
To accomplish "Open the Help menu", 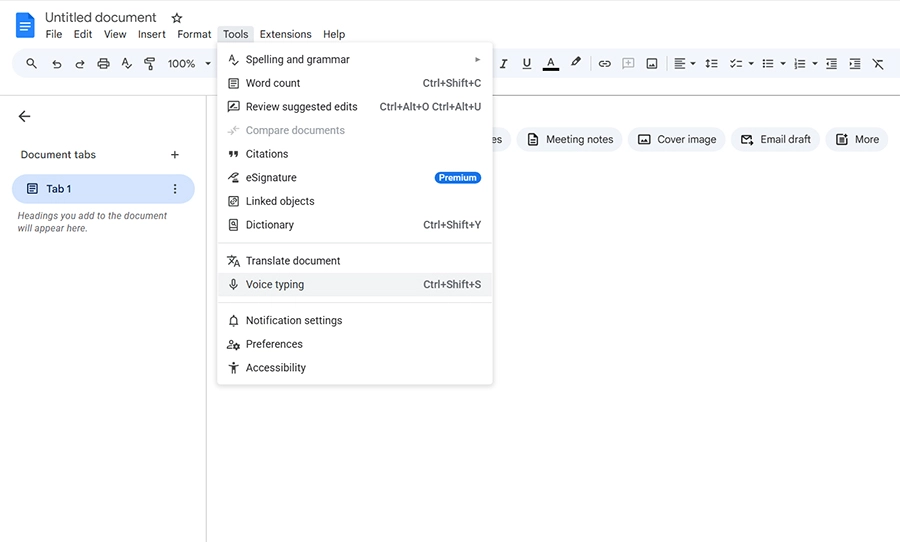I will coord(334,34).
